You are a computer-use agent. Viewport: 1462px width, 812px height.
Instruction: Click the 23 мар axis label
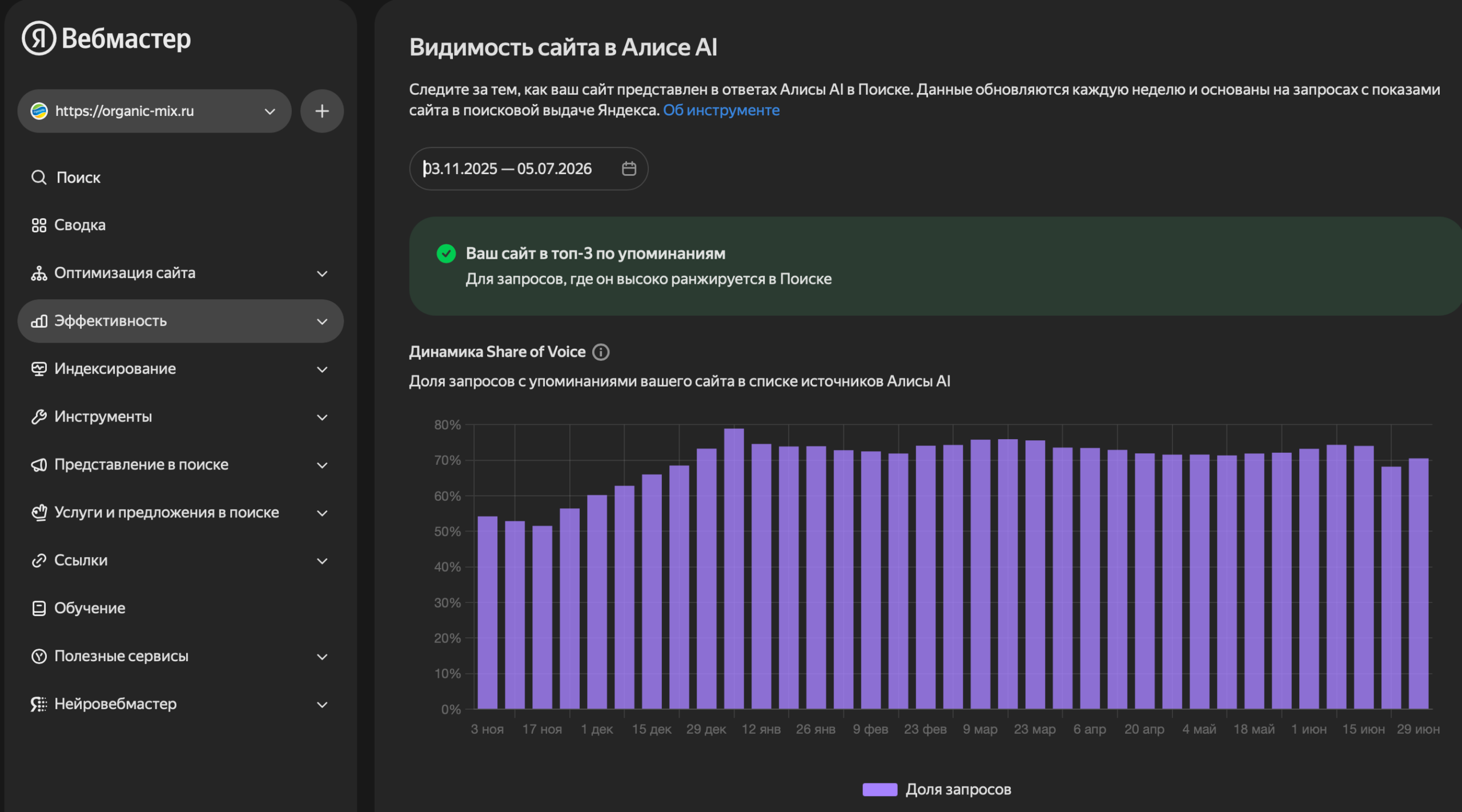pos(1035,729)
